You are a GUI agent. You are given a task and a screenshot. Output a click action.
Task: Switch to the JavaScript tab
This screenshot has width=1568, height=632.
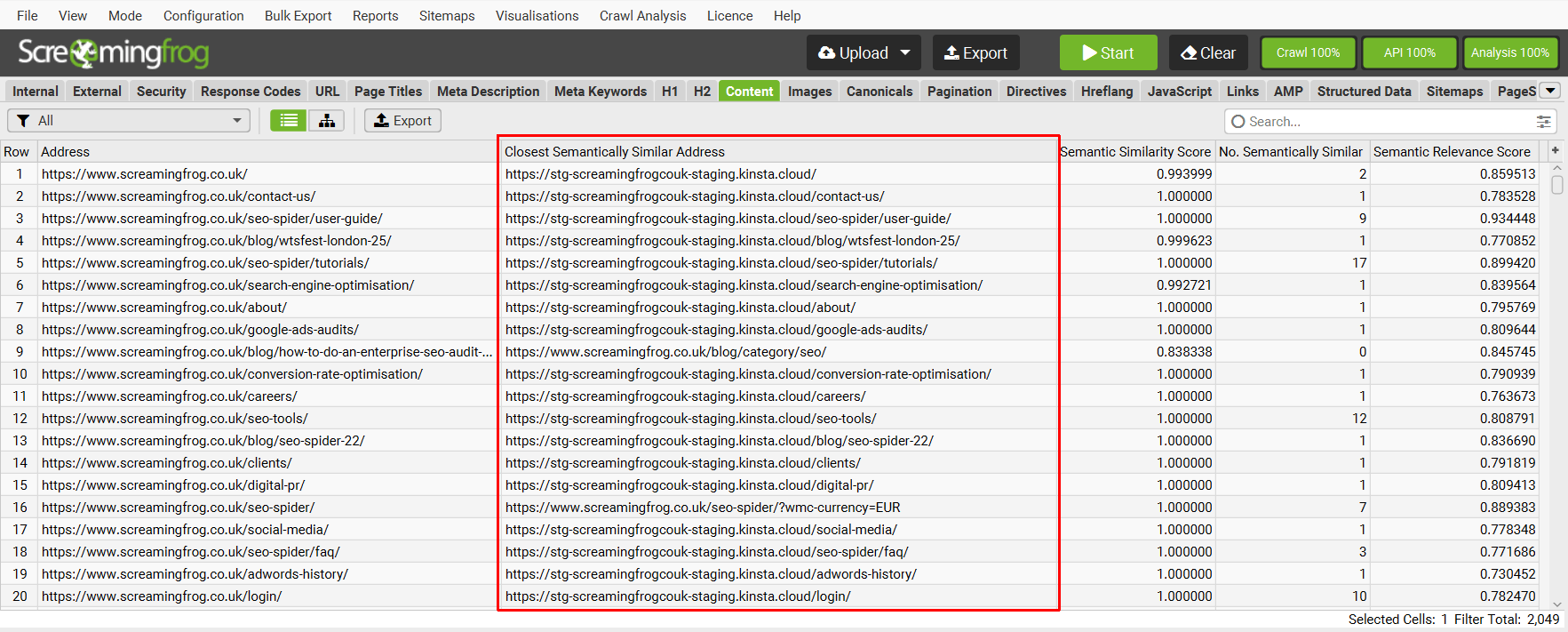[x=1180, y=91]
